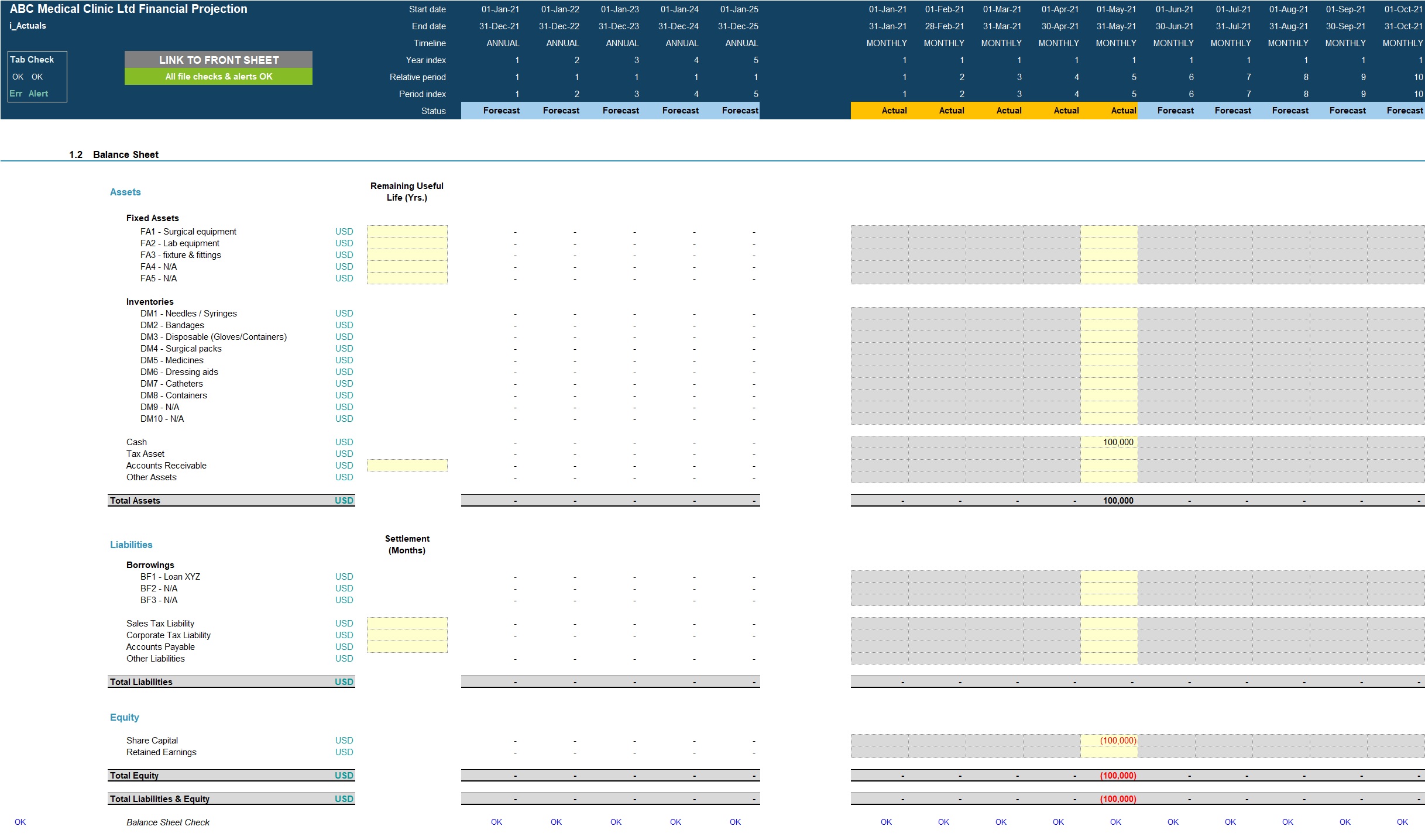1425x840 pixels.
Task: Click the Balance Sheet Check OK for first annual column
Action: [496, 822]
